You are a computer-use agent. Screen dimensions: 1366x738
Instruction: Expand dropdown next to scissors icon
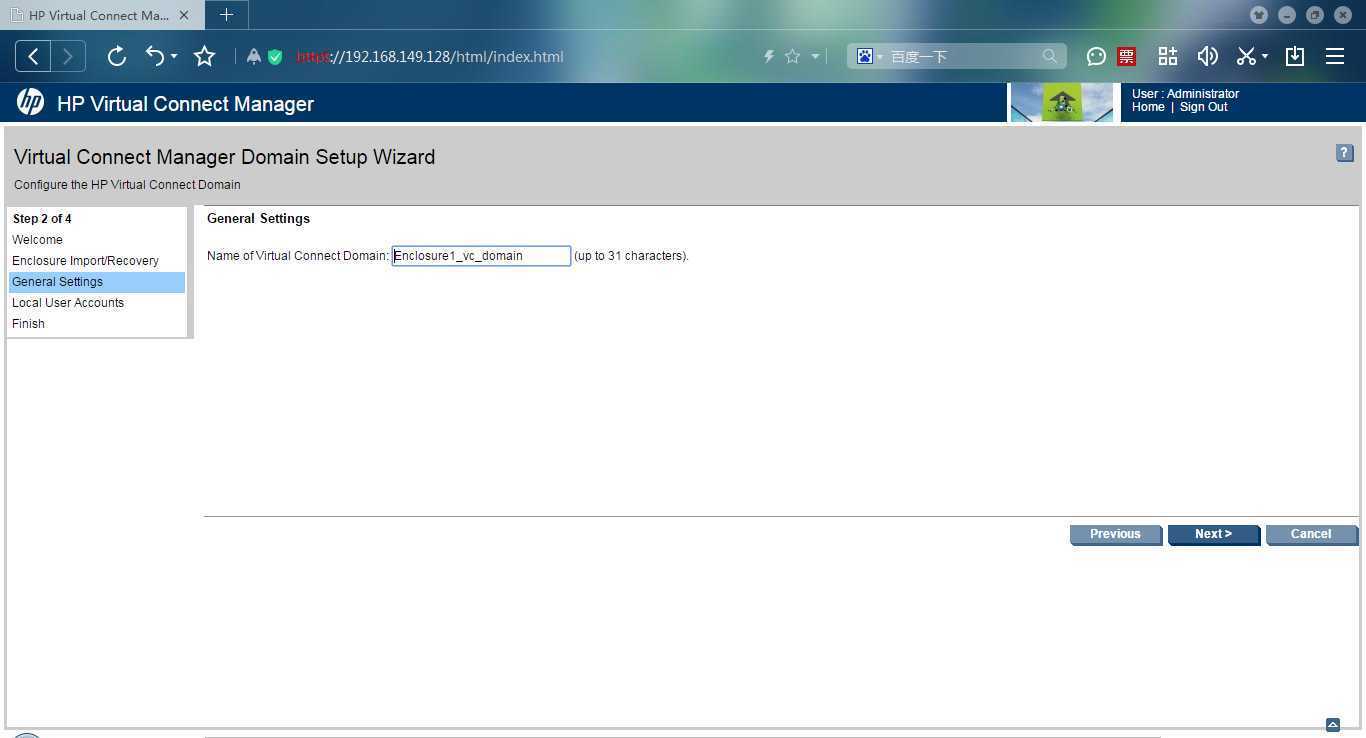[x=1265, y=57]
